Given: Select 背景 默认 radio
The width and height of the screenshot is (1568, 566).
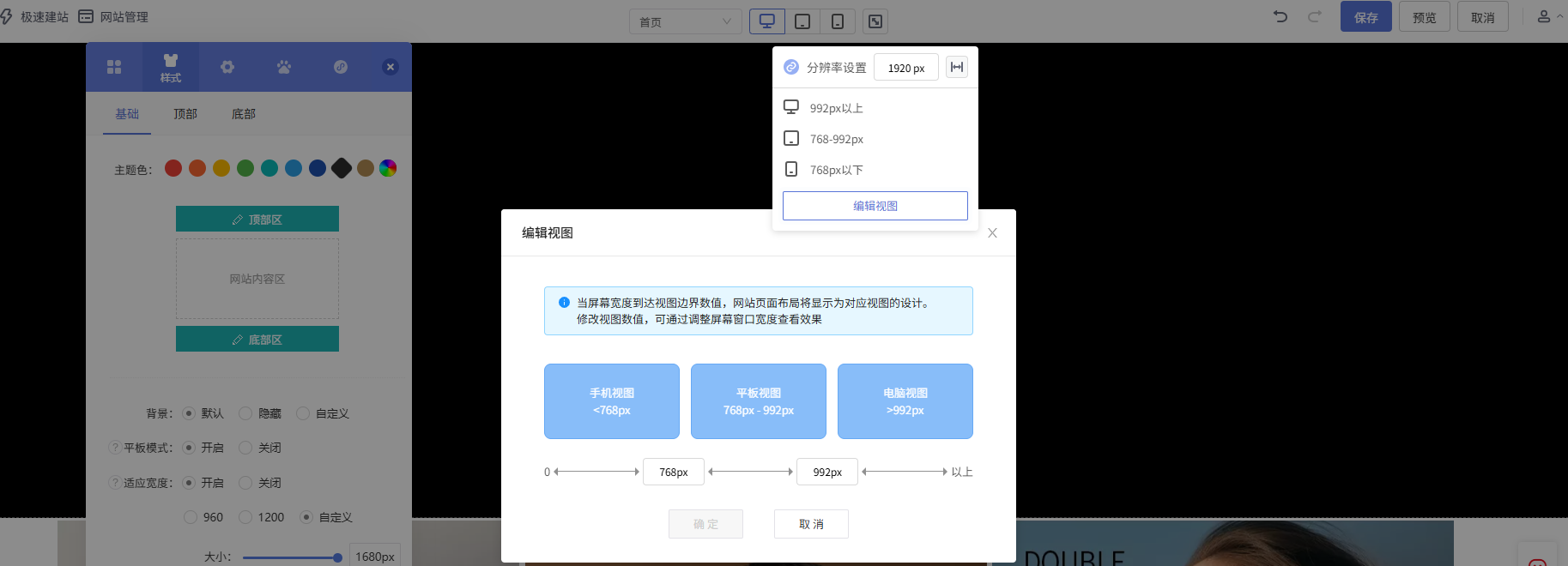Looking at the screenshot, I should (189, 413).
